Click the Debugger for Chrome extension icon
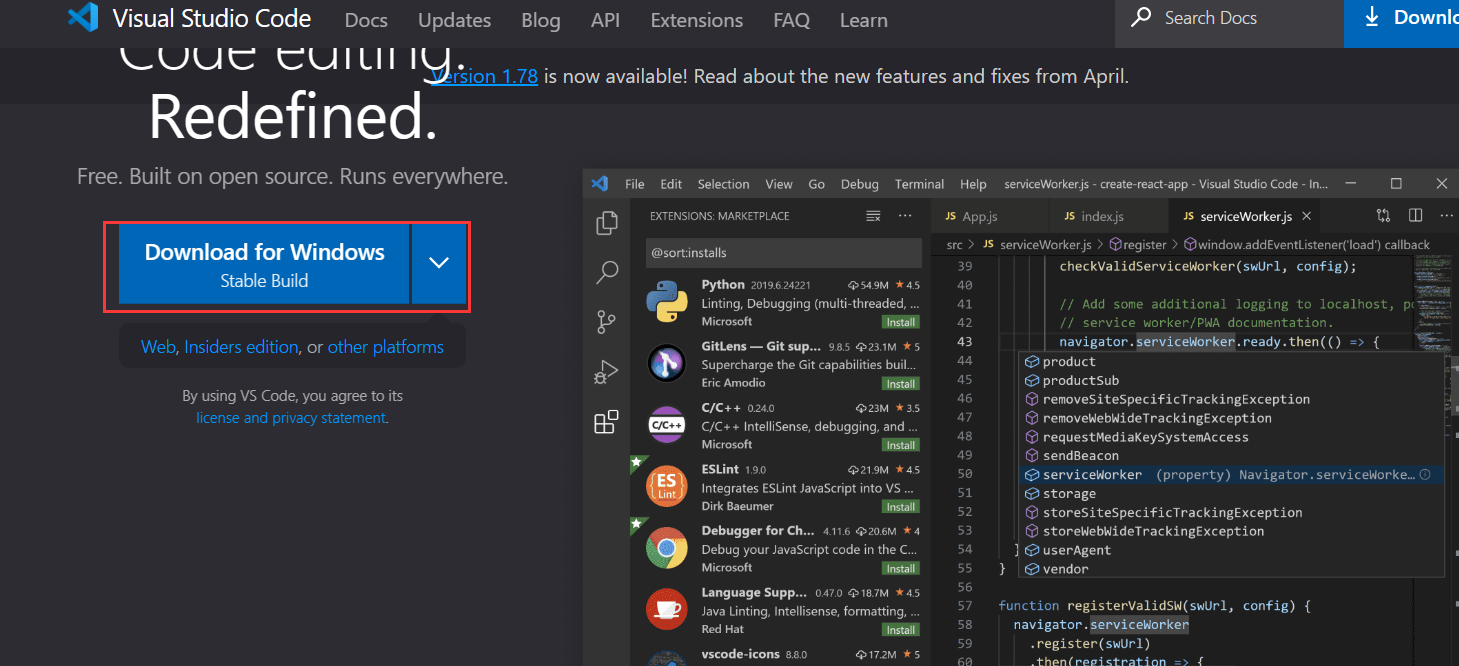This screenshot has width=1459, height=666. tap(666, 548)
